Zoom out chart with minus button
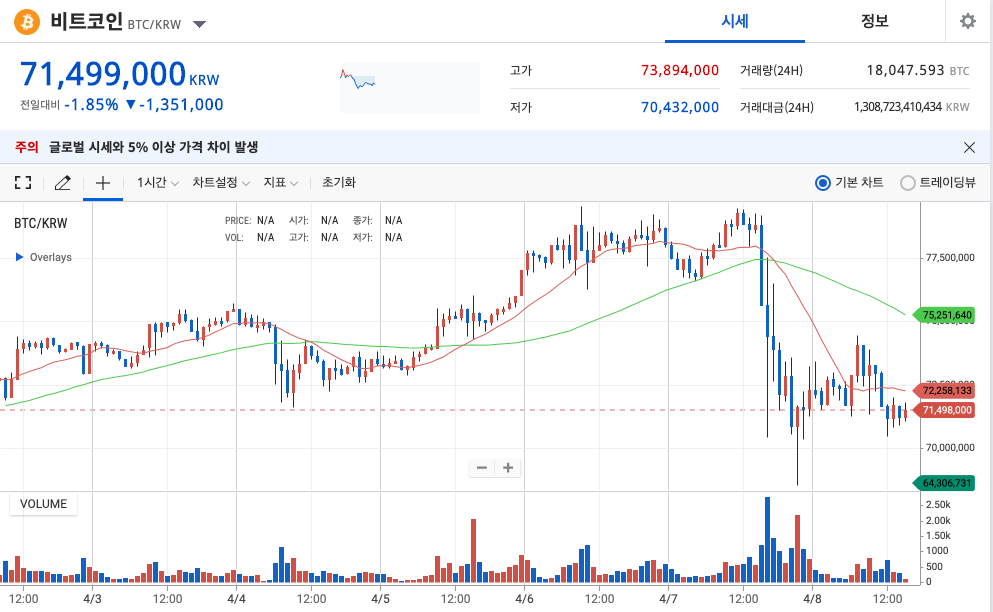Viewport: 993px width, 612px height. 482,468
